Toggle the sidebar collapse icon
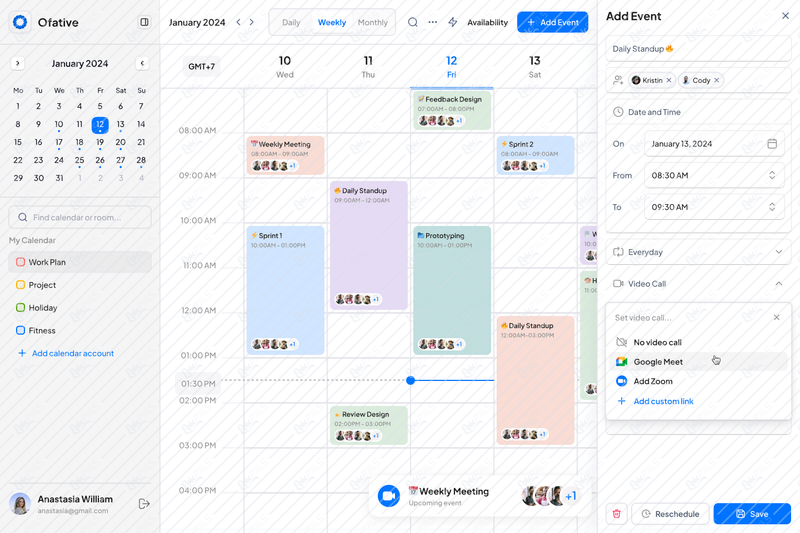800x533 pixels. pos(144,22)
